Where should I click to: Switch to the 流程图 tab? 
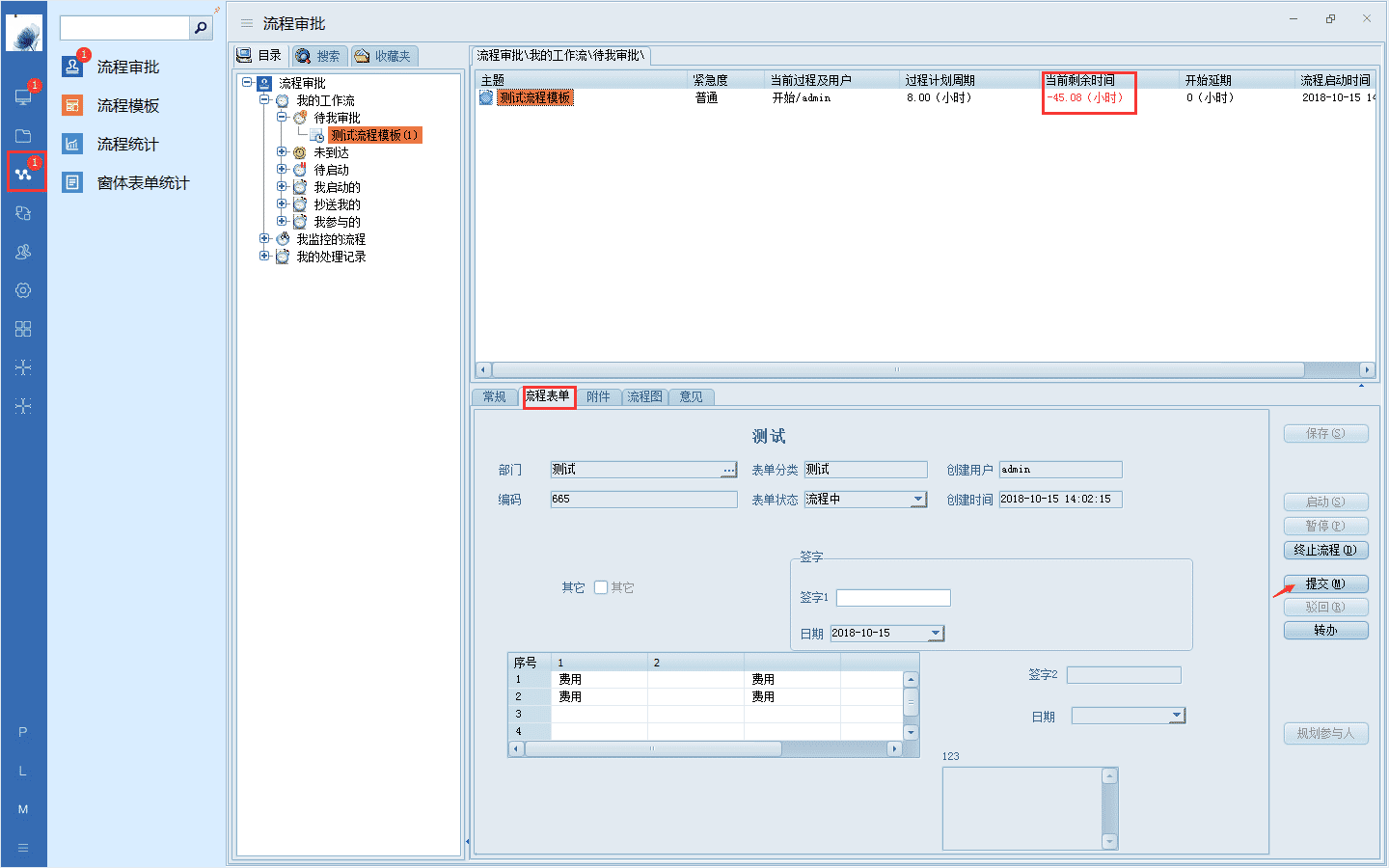pos(644,396)
